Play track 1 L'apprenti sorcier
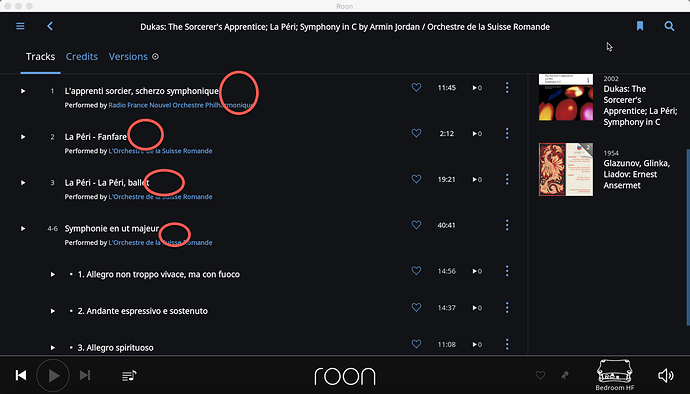 click(23, 91)
